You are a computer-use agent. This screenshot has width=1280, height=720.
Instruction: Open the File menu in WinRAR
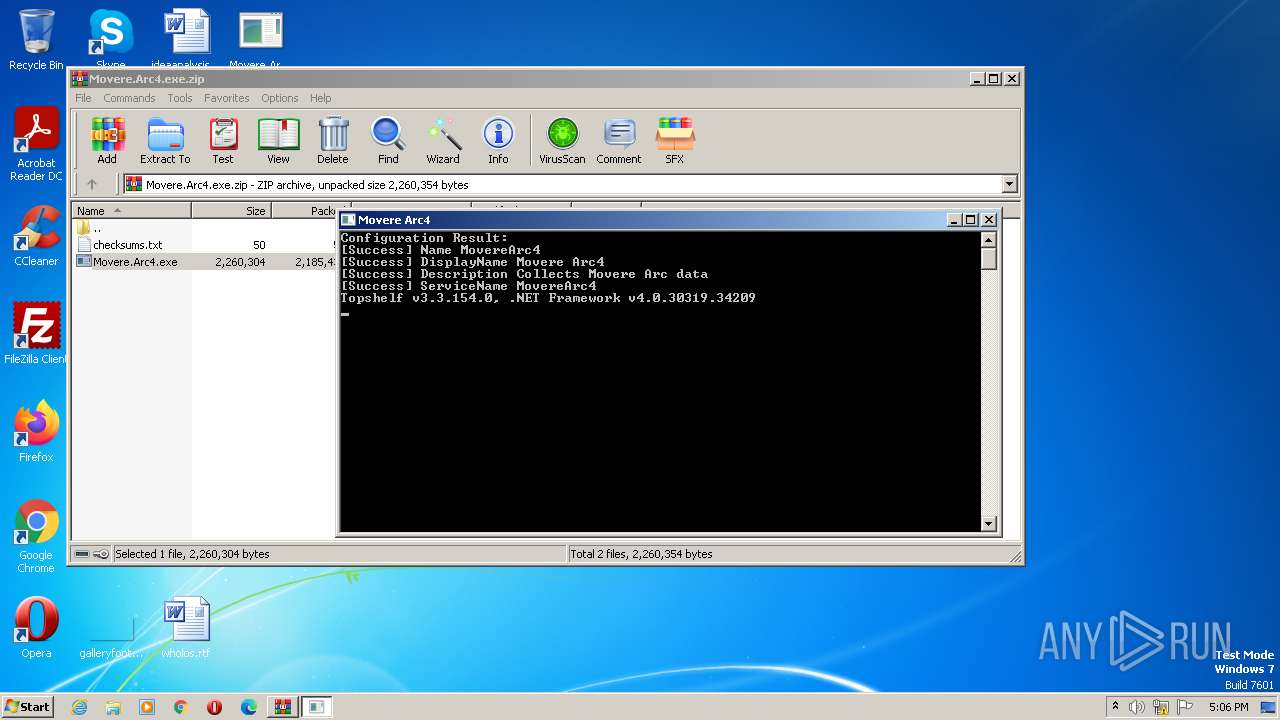coord(83,98)
